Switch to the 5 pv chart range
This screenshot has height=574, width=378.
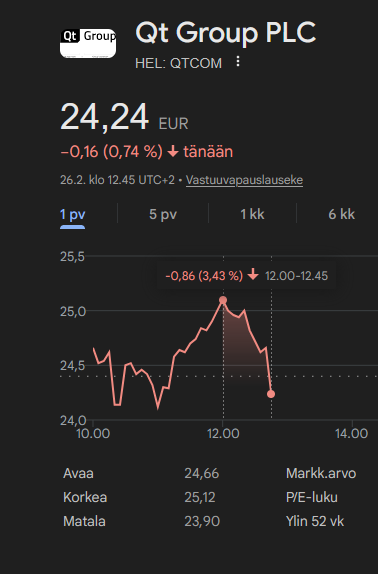[163, 215]
